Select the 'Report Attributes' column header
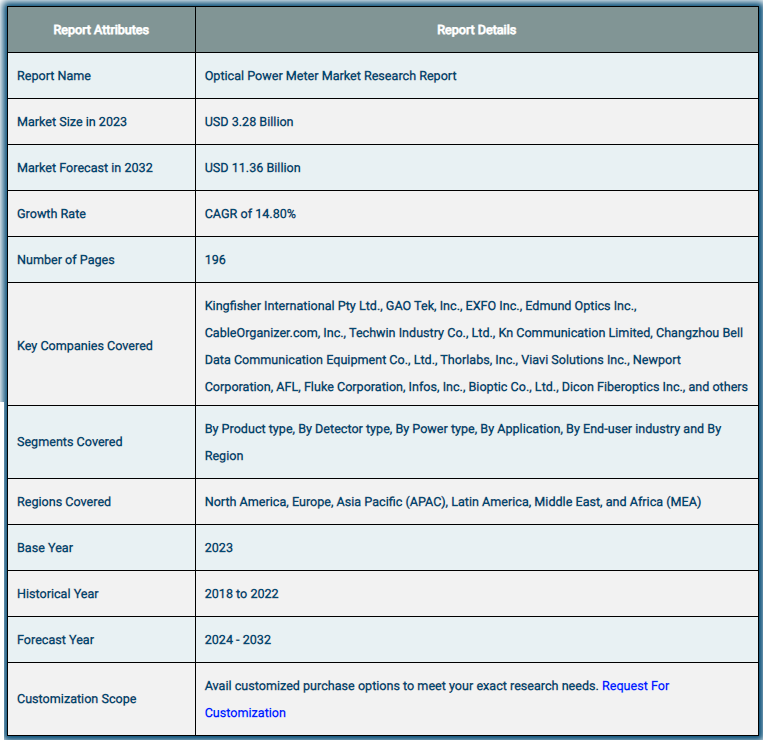This screenshot has height=740, width=763. [101, 30]
